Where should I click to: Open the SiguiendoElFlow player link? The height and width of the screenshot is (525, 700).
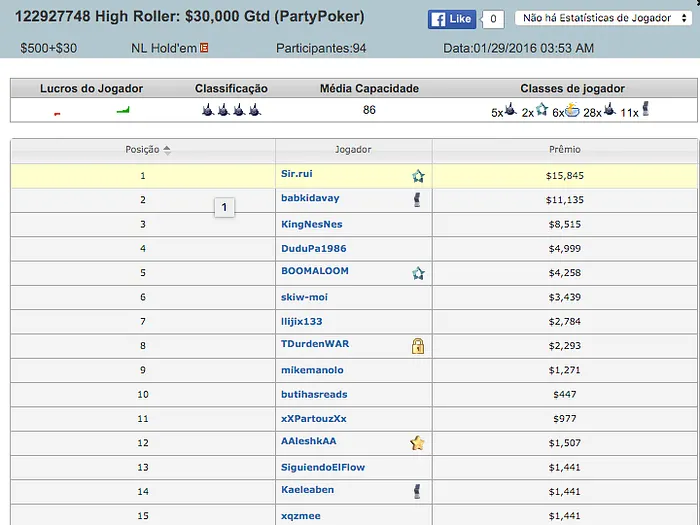(323, 467)
